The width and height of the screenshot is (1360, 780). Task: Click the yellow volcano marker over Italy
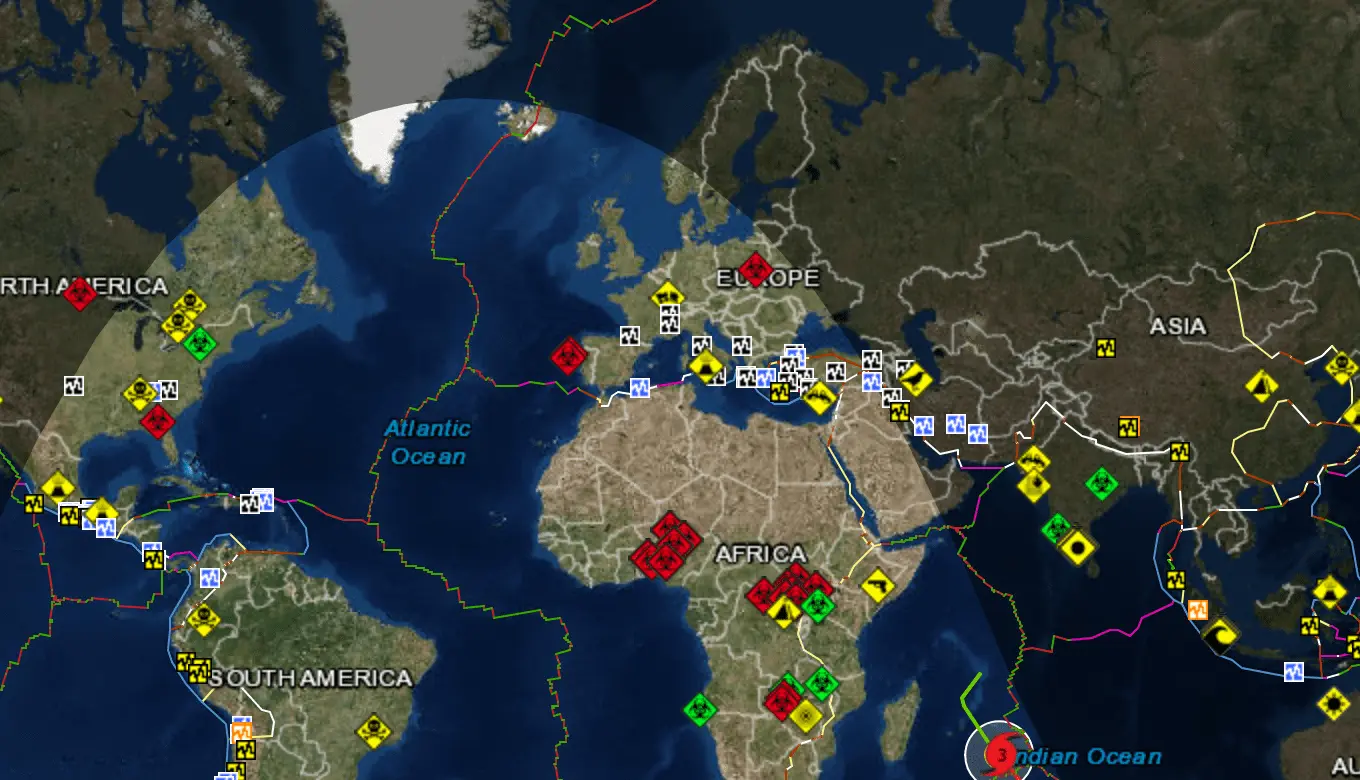706,366
